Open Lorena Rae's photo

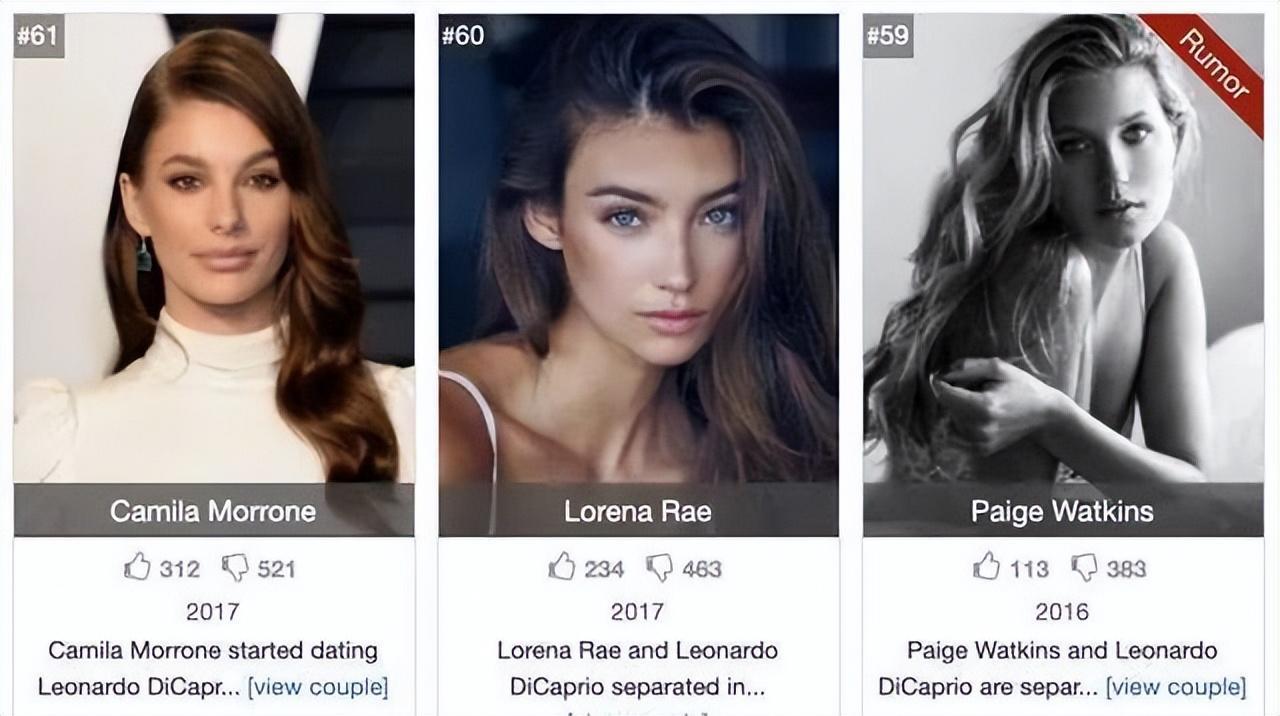[638, 248]
